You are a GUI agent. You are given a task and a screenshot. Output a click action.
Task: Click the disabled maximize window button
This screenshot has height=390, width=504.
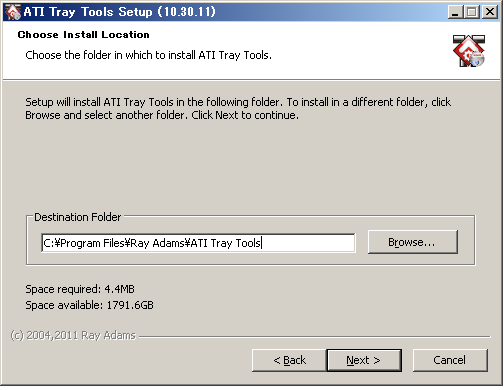472,12
